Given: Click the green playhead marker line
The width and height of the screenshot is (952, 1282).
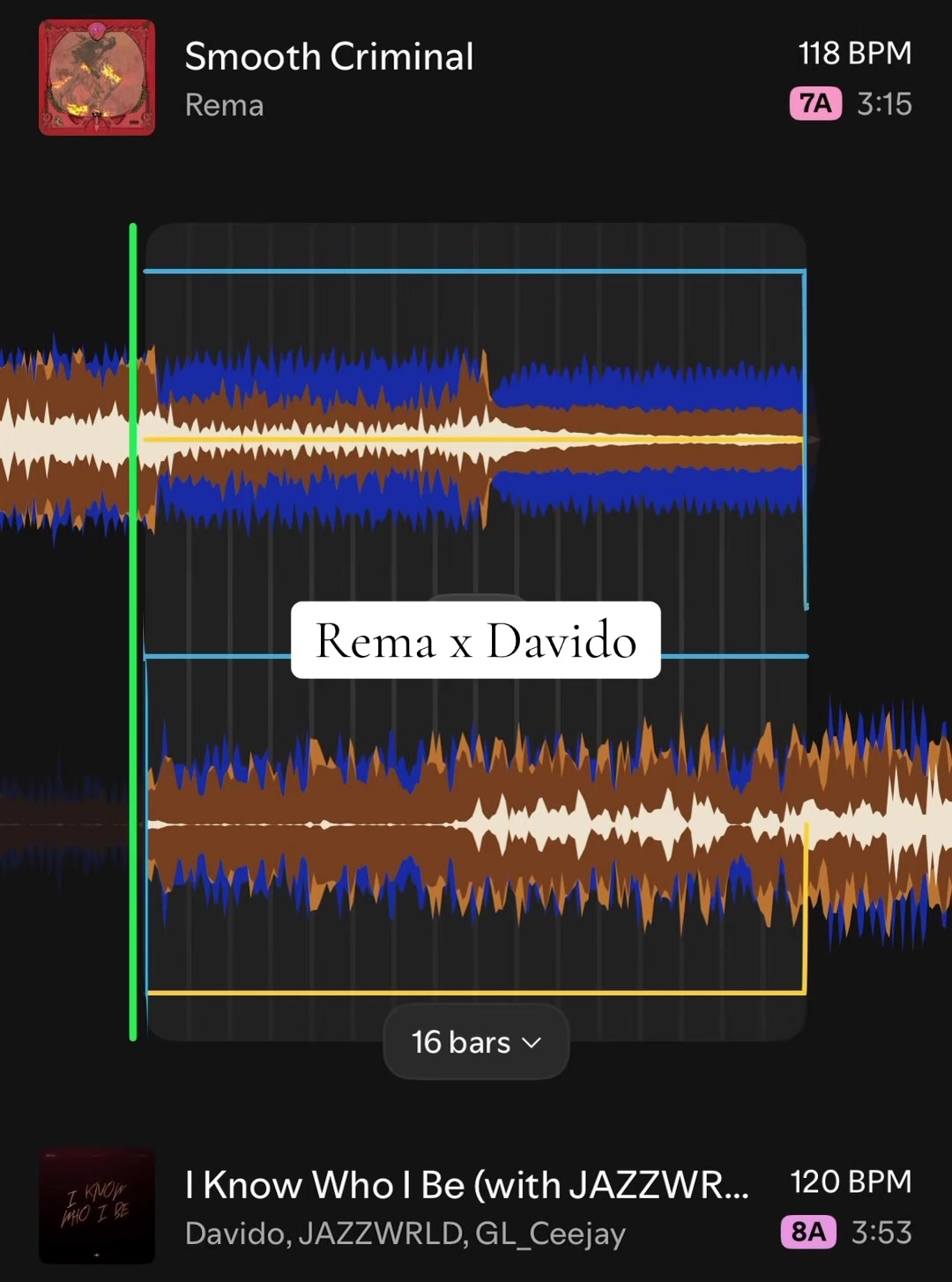Looking at the screenshot, I should click(x=133, y=631).
